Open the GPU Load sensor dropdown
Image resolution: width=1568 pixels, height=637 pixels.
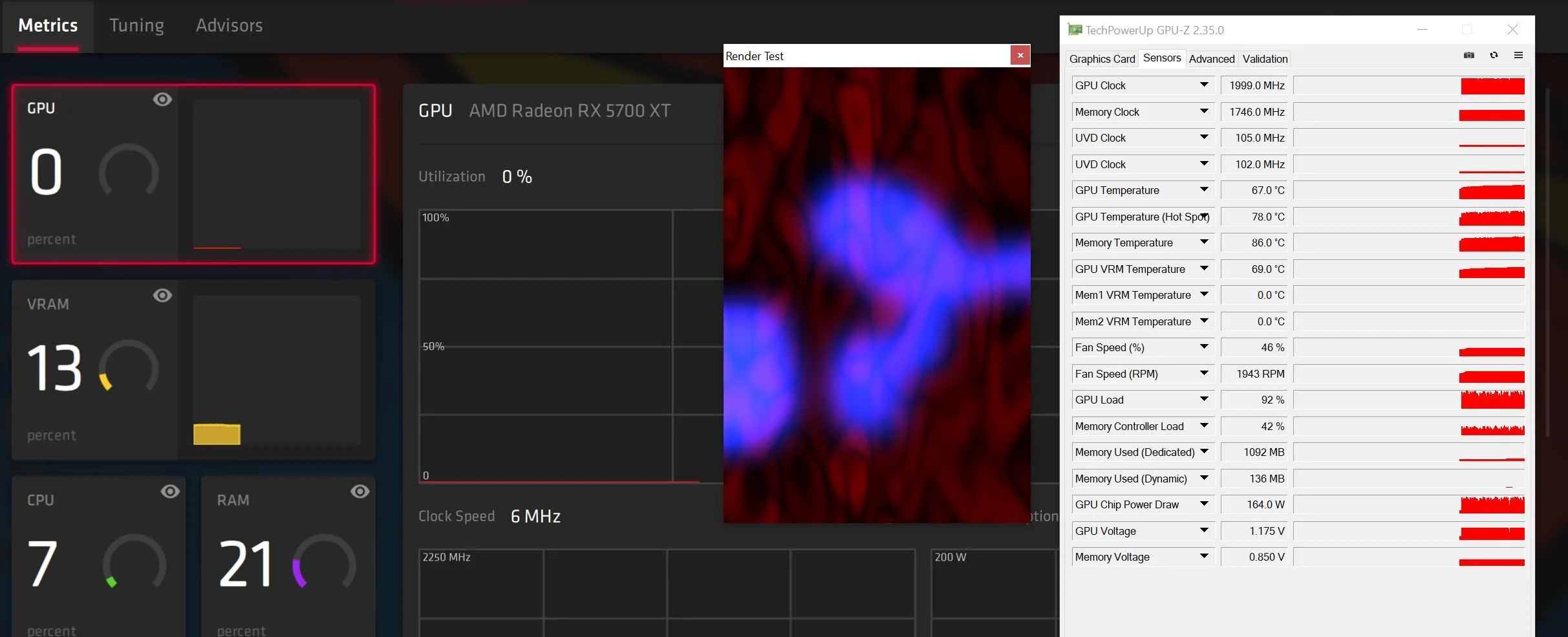click(1204, 399)
